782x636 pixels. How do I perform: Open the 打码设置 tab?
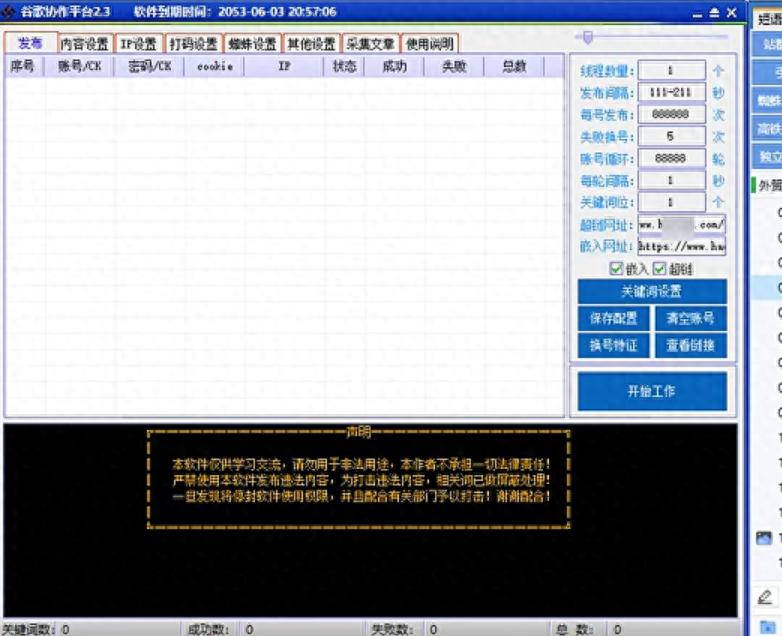click(x=194, y=44)
